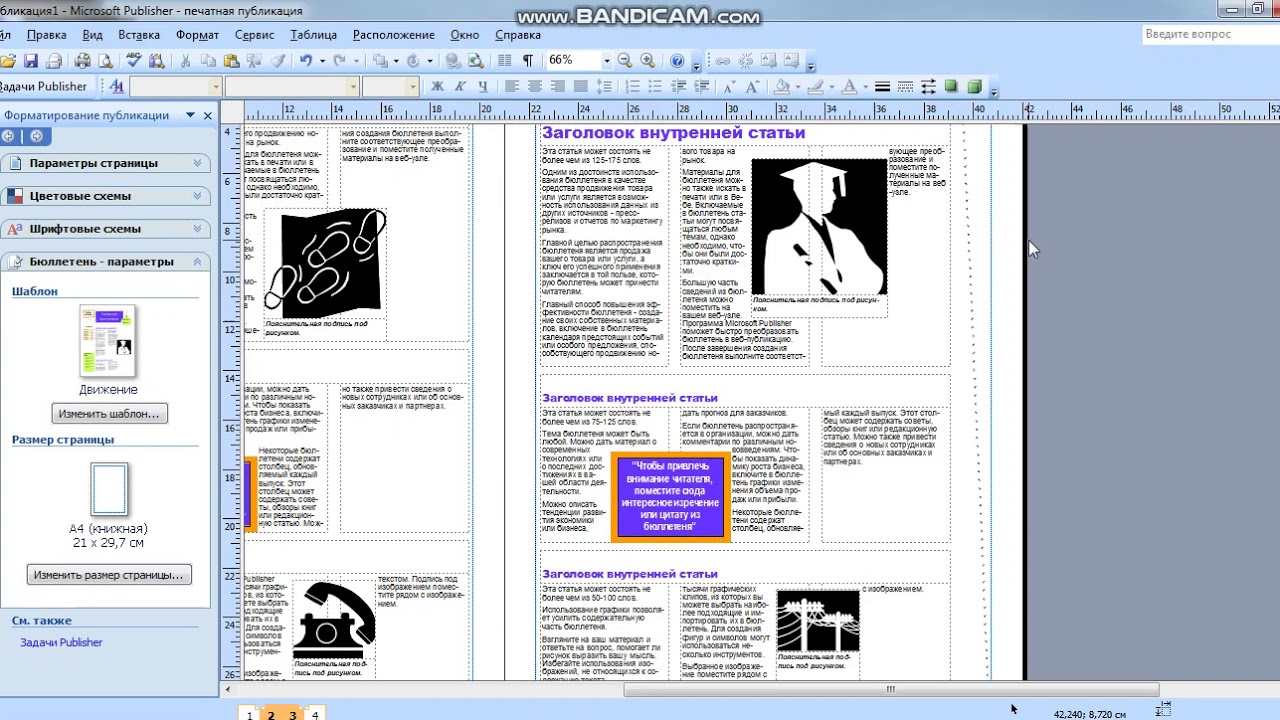Screen dimensions: 1280x720
Task: Paste from clipboard with the Paste icon
Action: point(232,61)
